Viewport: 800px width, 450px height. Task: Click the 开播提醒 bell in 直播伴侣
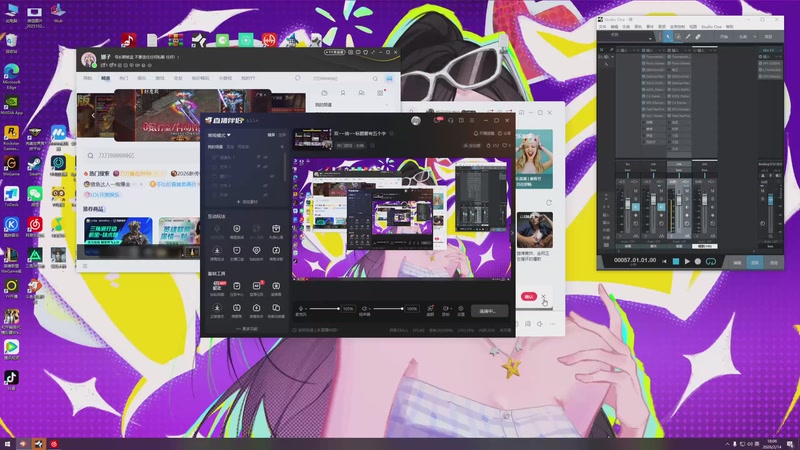pos(484,133)
